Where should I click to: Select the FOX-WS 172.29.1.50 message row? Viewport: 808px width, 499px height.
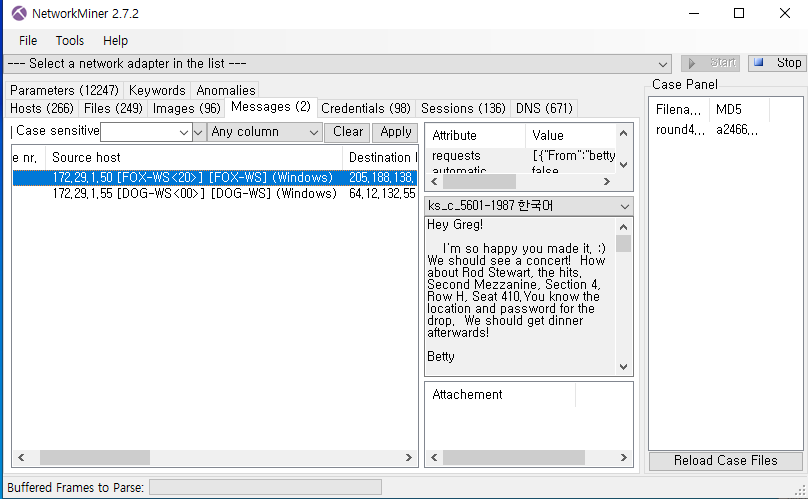coord(214,177)
